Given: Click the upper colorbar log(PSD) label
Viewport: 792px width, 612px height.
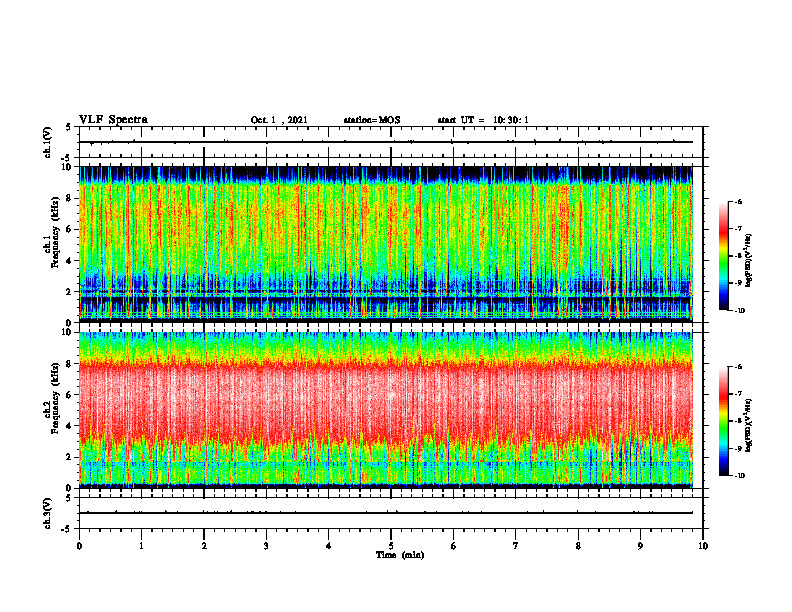Looking at the screenshot, I should pyautogui.click(x=749, y=261).
